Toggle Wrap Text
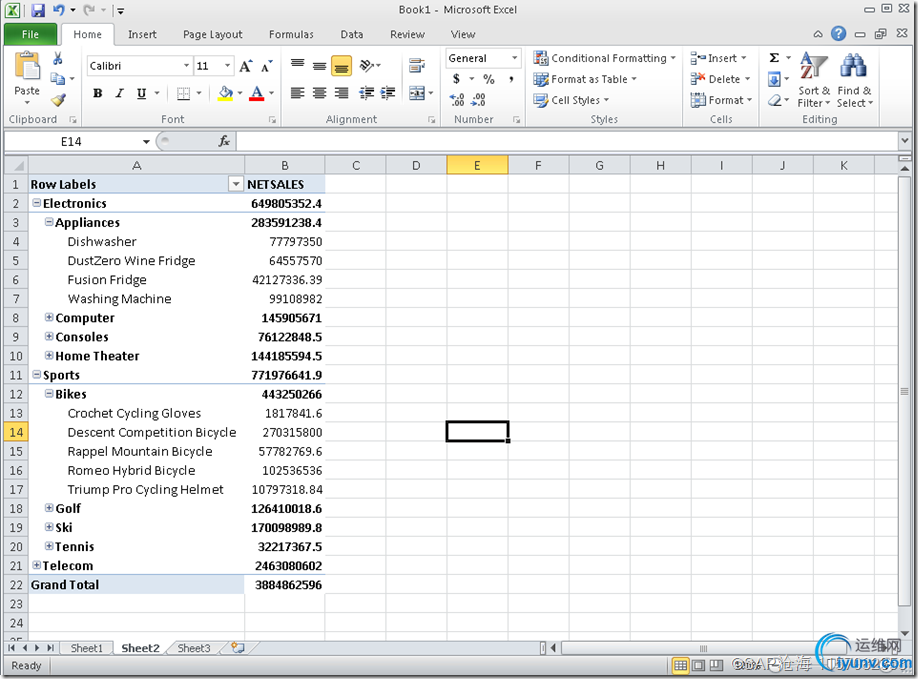The width and height of the screenshot is (918, 679). [417, 65]
